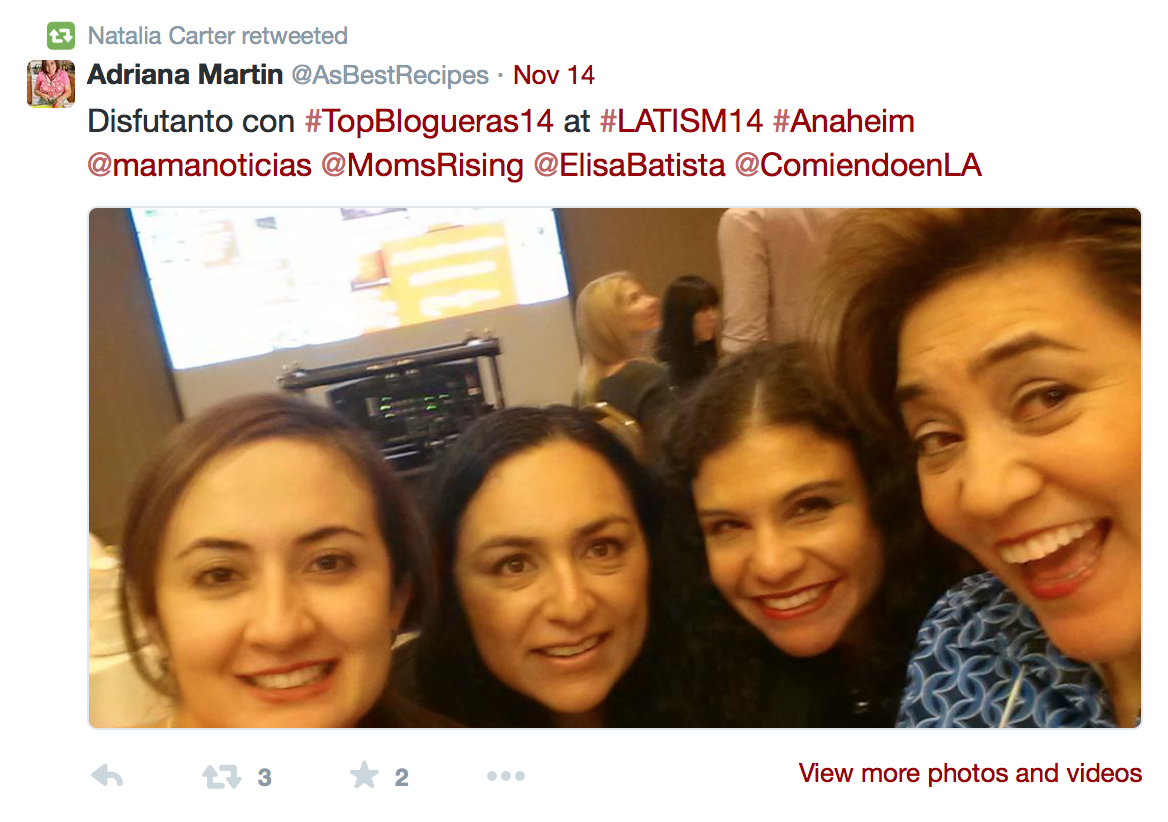Viewport: 1168px width, 822px height.
Task: Visit the @mamanoticias mention
Action: (x=200, y=165)
